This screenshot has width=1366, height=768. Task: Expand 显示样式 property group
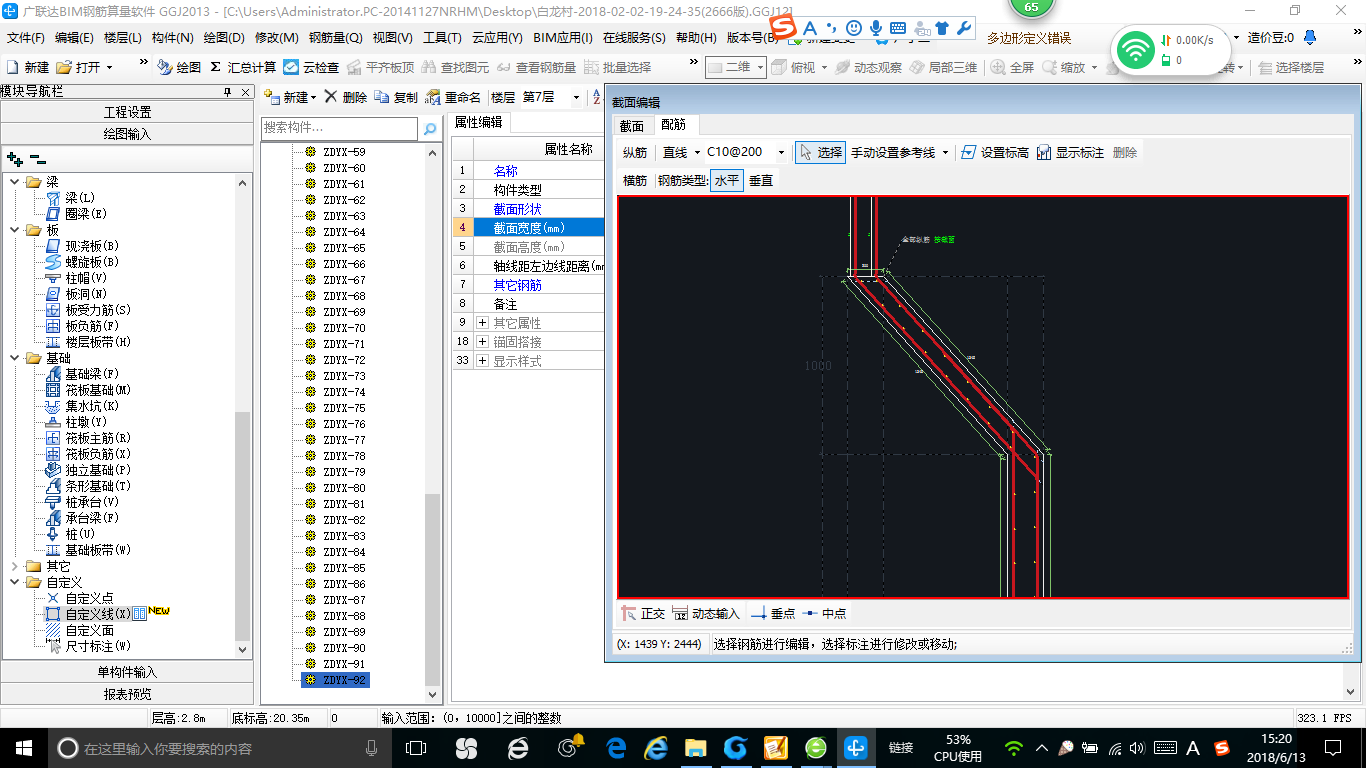coord(482,361)
